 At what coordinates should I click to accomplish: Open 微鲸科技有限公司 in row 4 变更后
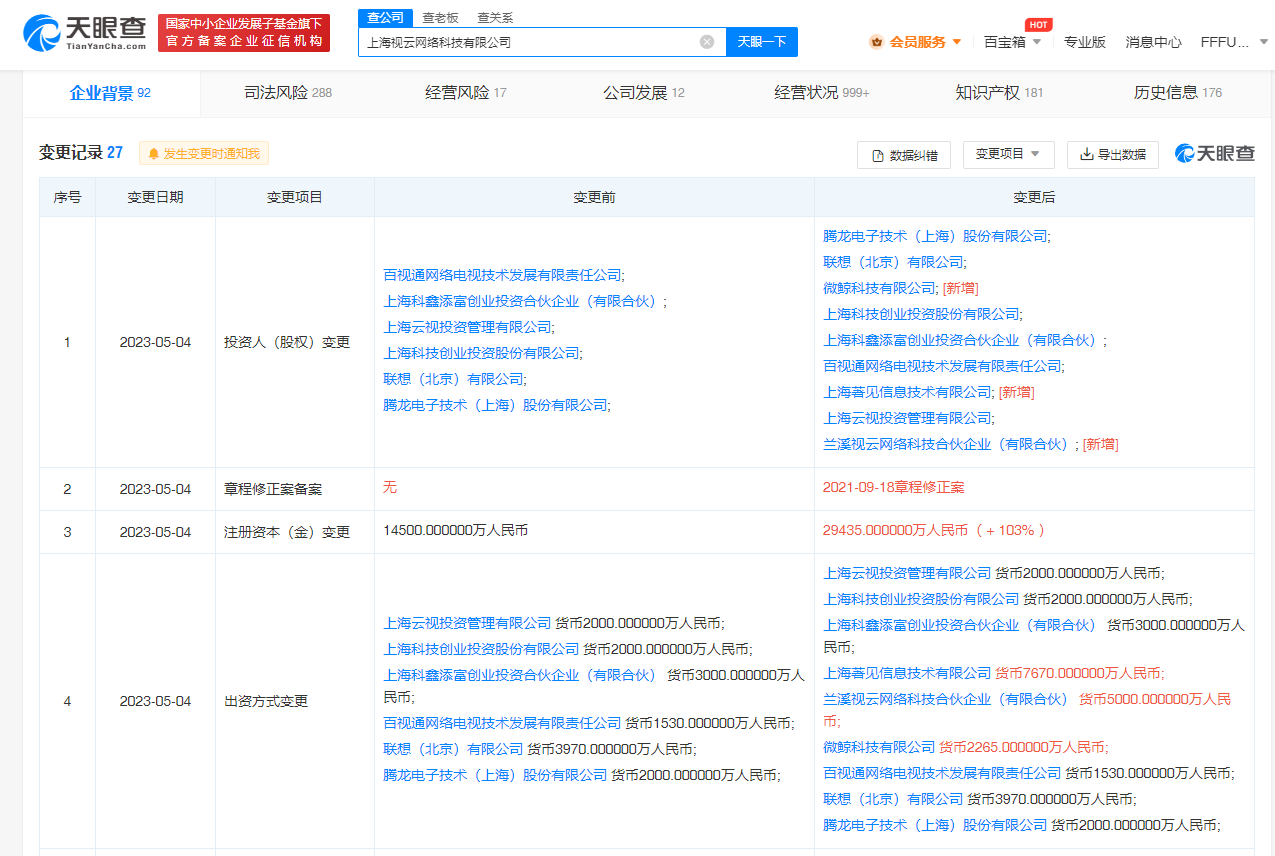pos(879,747)
